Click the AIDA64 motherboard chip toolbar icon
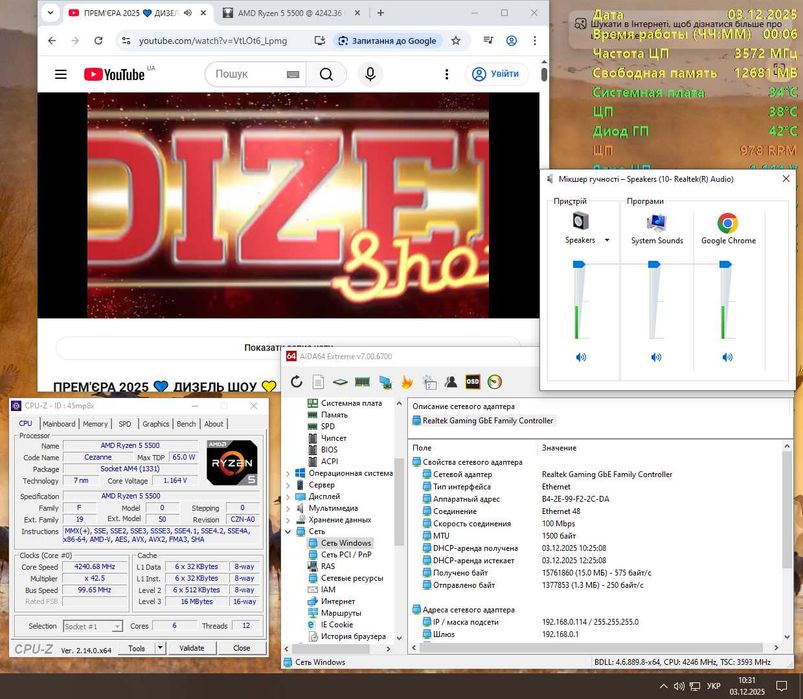803x699 pixels. (x=340, y=382)
